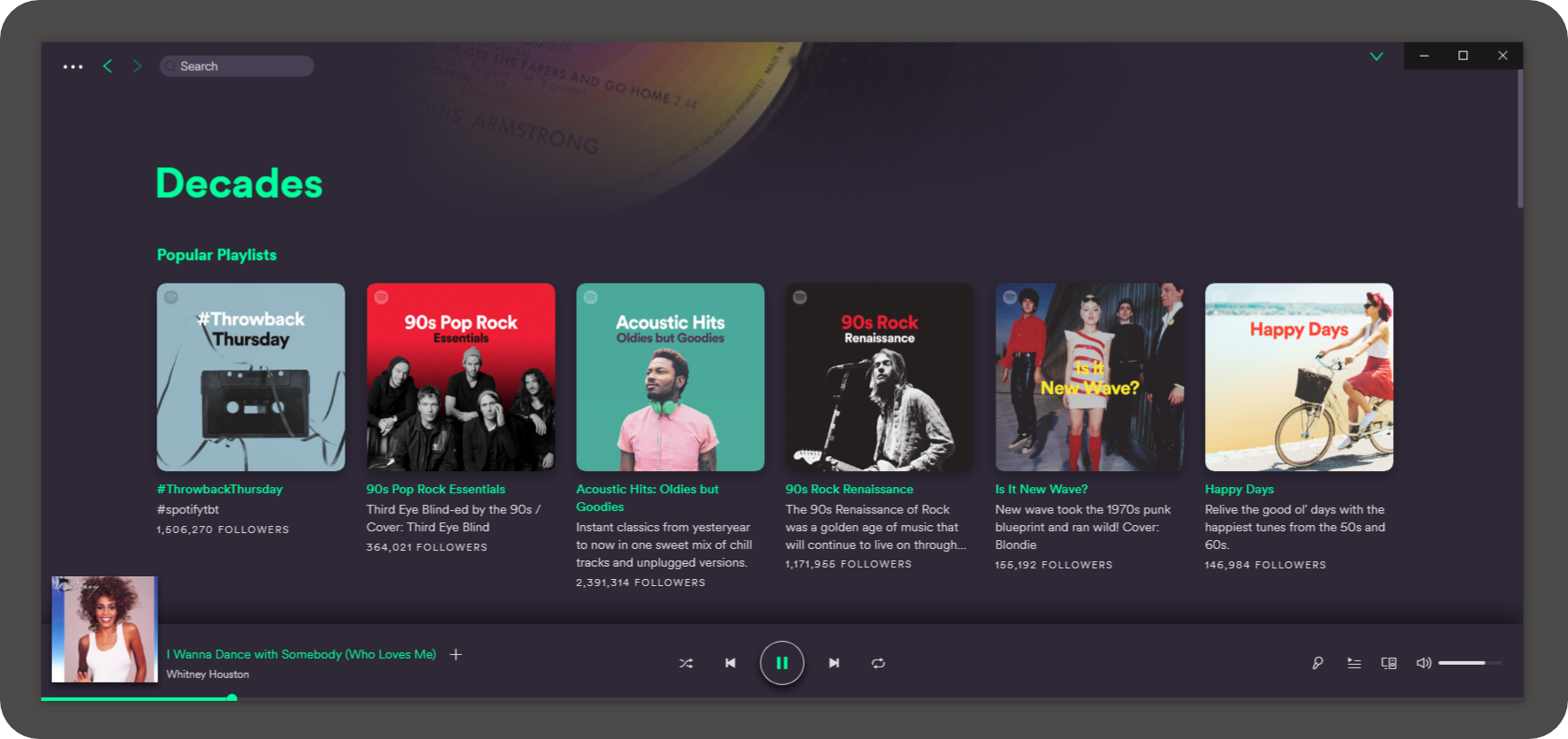The height and width of the screenshot is (739, 1568).
Task: Go back with the left arrow
Action: pos(108,66)
